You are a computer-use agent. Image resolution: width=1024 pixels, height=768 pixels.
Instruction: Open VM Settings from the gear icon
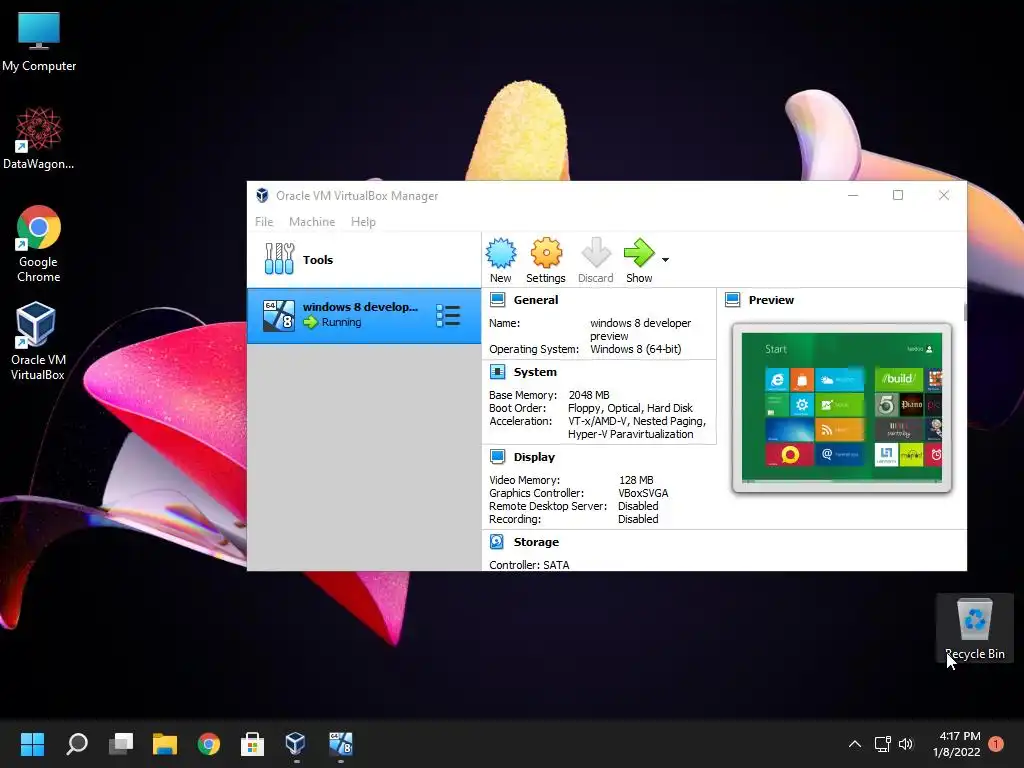(x=546, y=253)
